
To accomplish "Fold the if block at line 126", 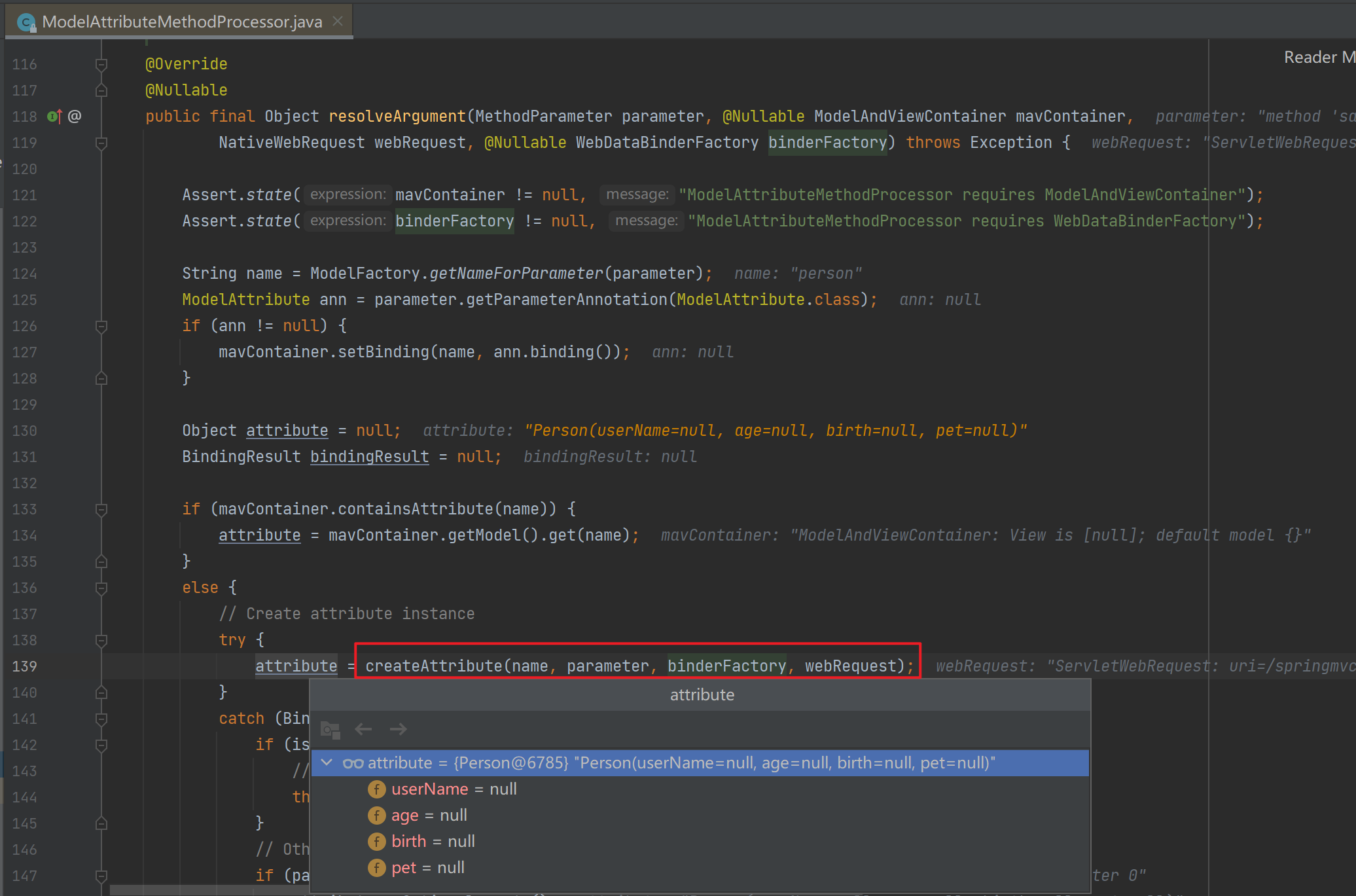I will coord(101,326).
